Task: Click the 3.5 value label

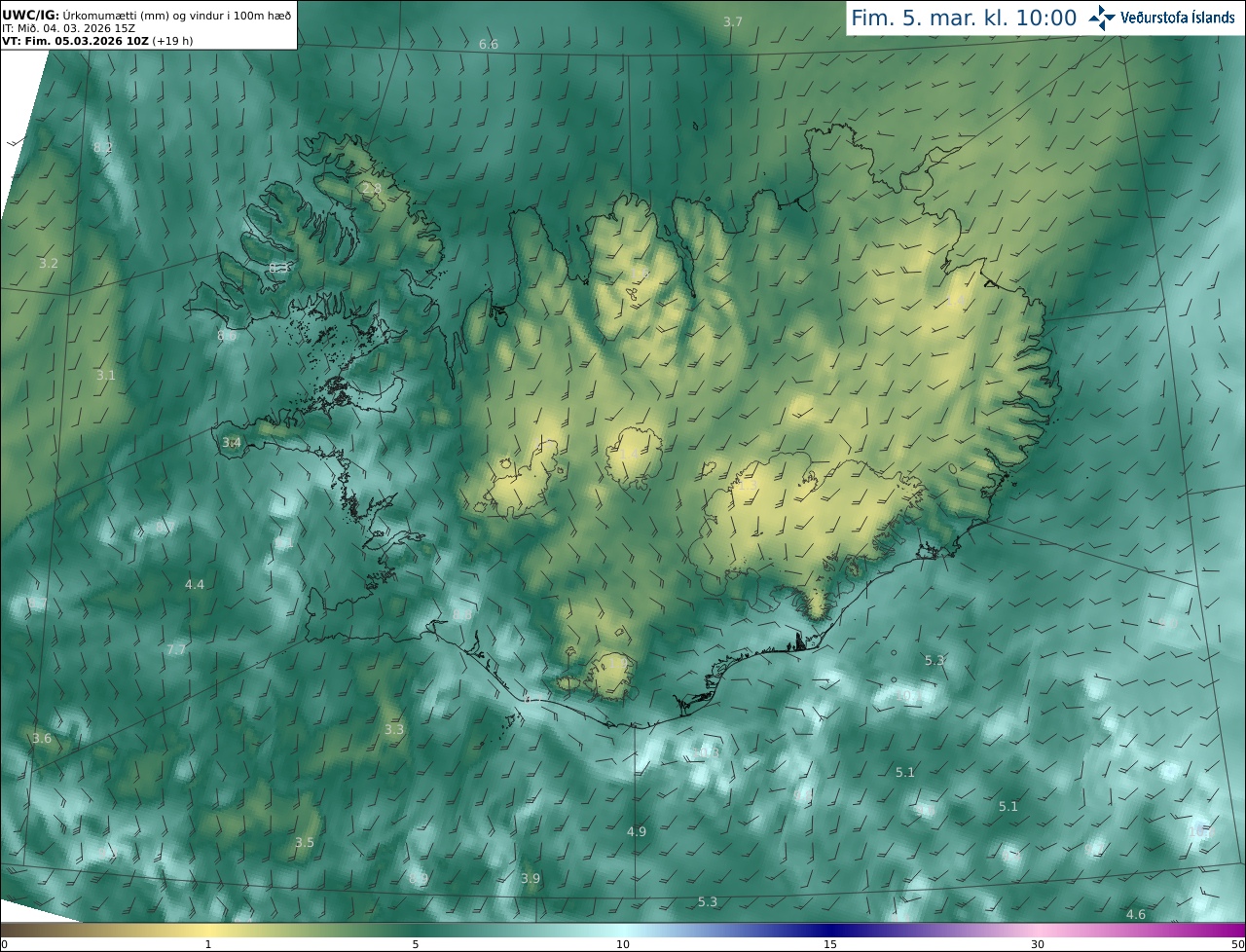Action: click(x=305, y=842)
